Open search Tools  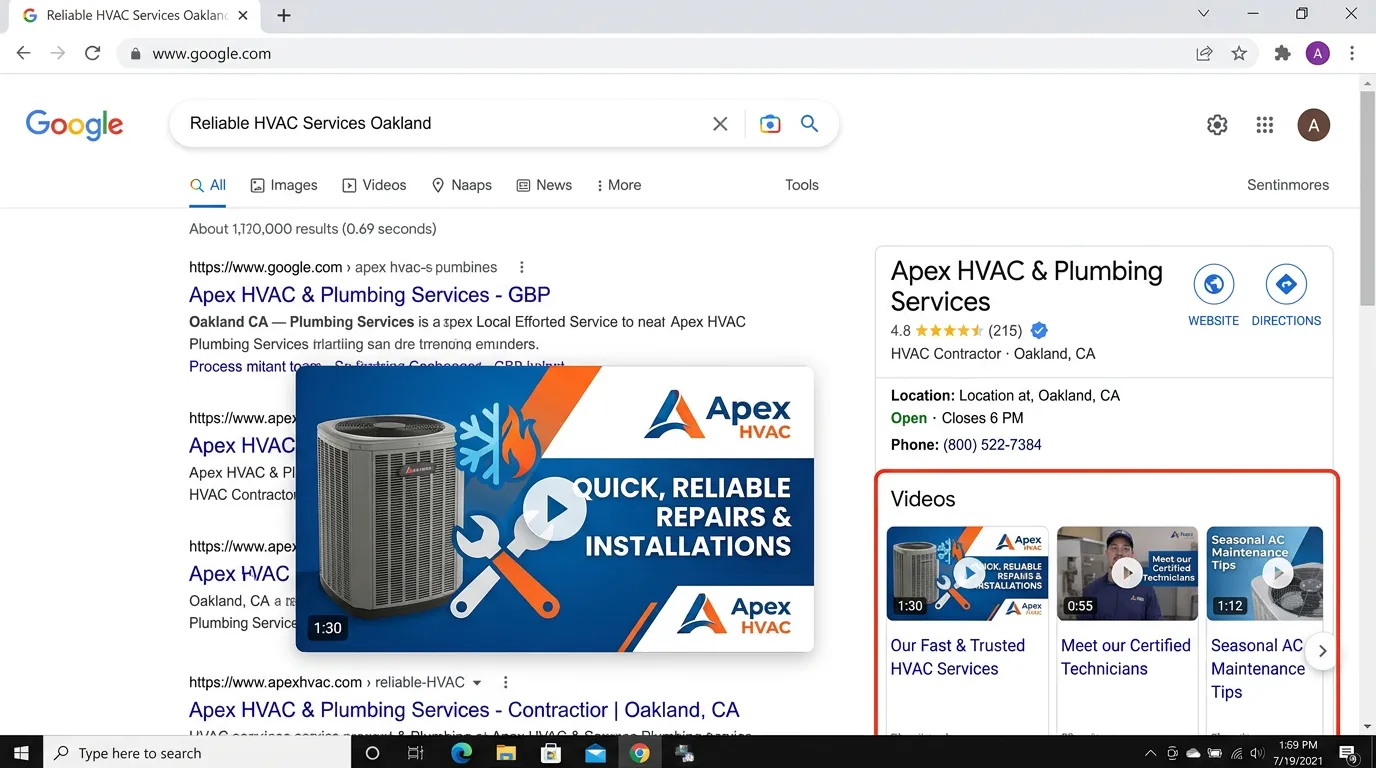tap(802, 185)
